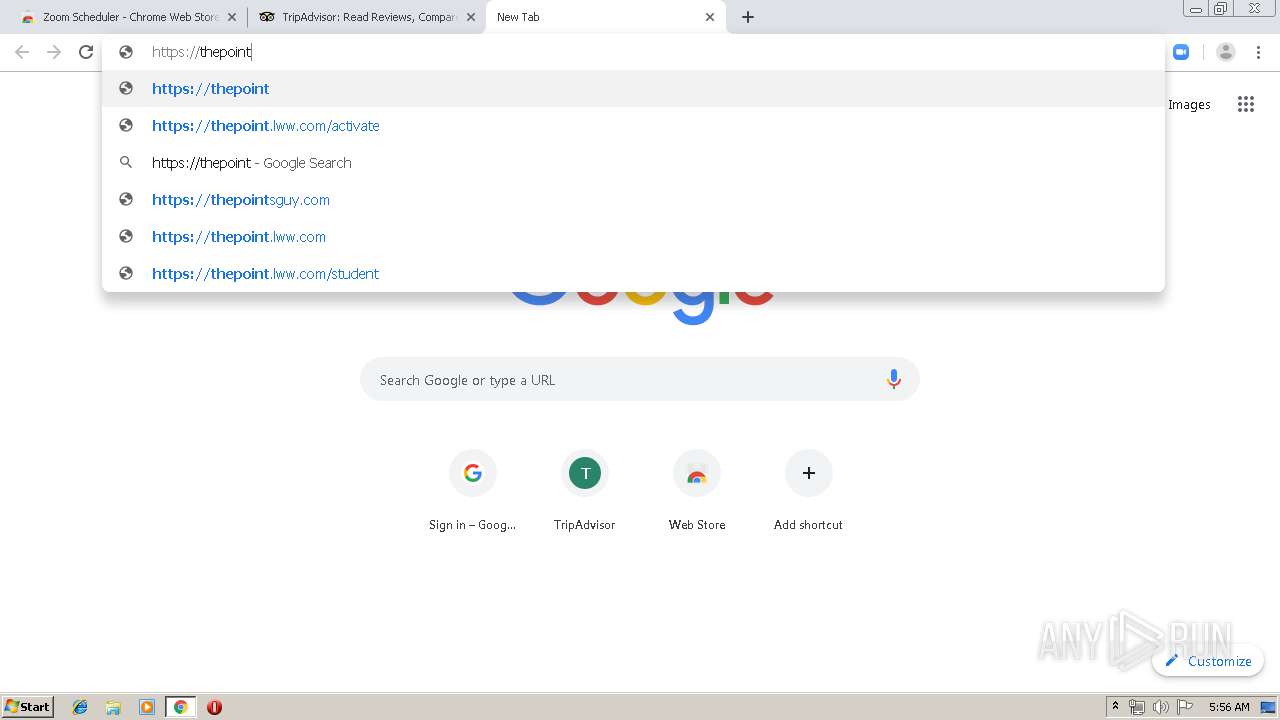Click the clock showing 5:56 AM
Screen dimensions: 1280x720
point(1229,707)
